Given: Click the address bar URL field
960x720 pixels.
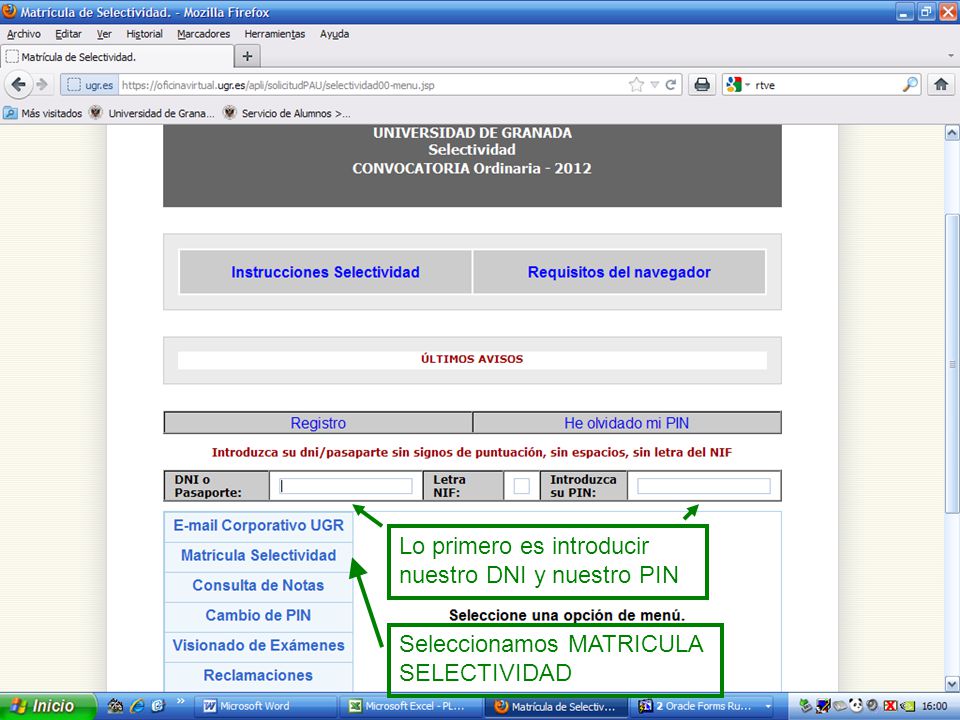Looking at the screenshot, I should click(x=373, y=85).
